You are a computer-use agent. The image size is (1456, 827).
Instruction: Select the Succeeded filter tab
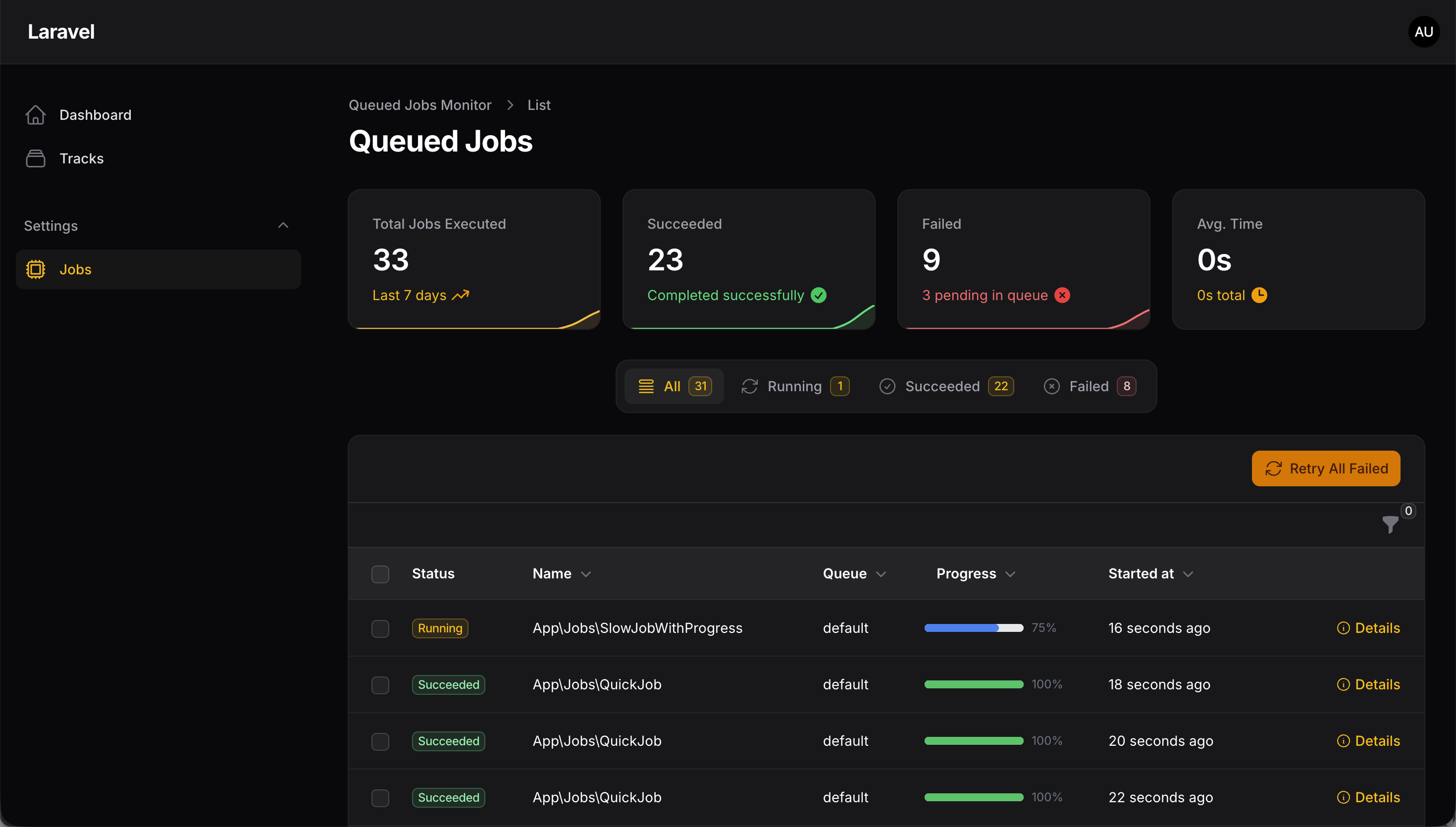tap(943, 386)
